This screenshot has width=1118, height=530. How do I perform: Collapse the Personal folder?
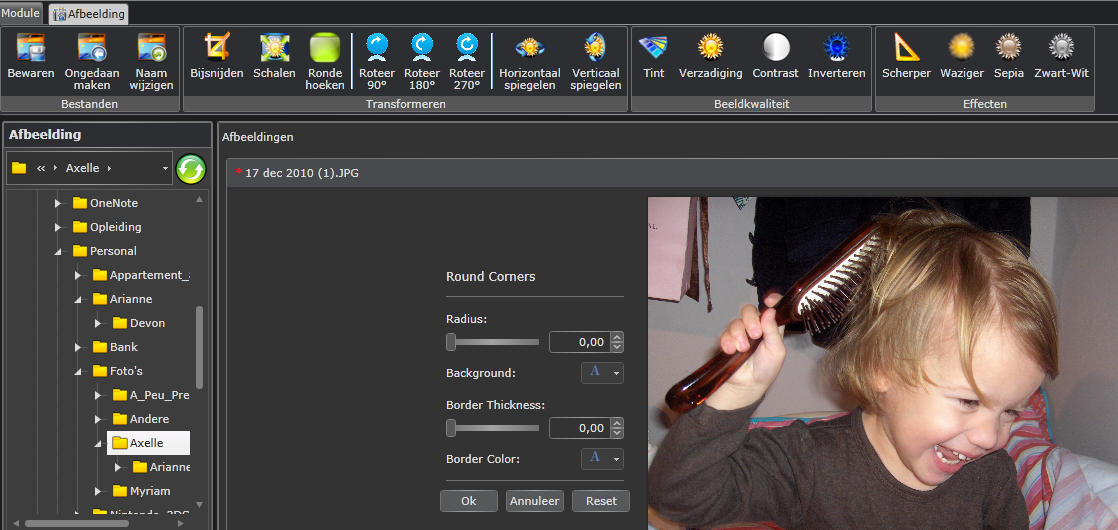[x=58, y=252]
